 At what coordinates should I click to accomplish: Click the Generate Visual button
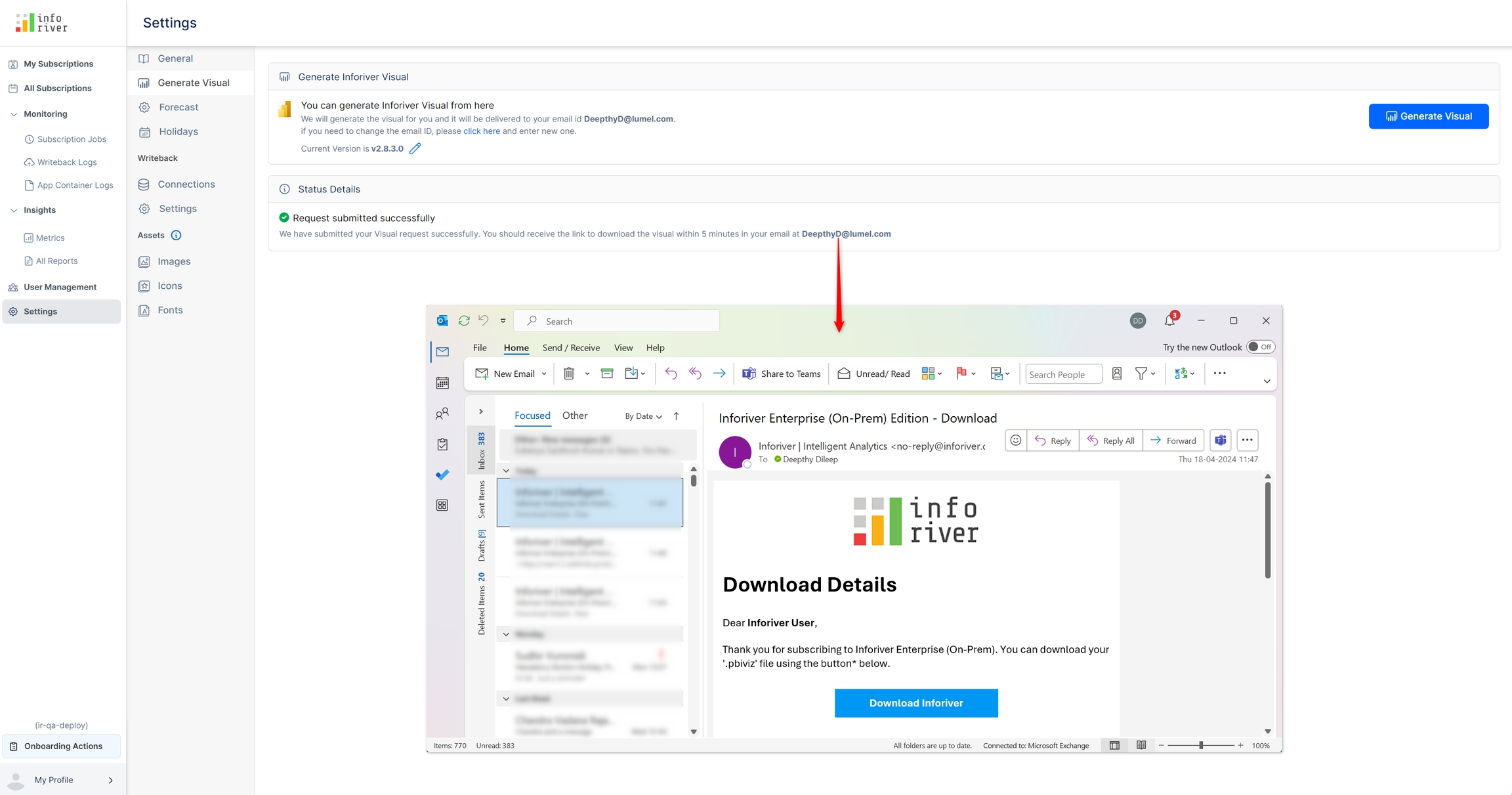pyautogui.click(x=1428, y=116)
